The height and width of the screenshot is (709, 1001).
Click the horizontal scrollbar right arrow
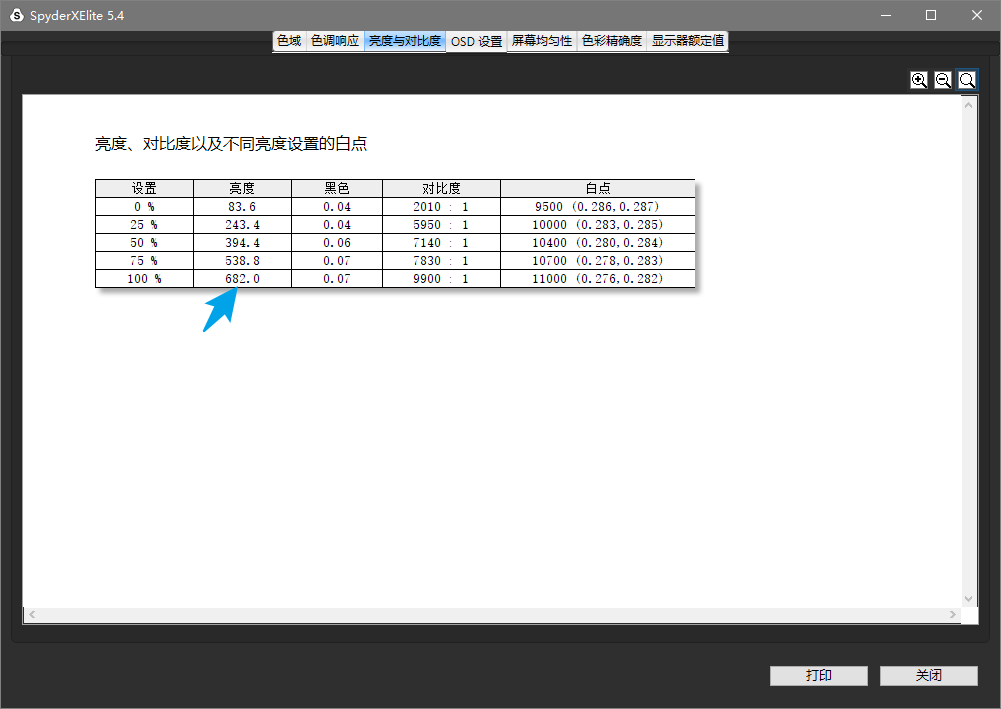pos(953,615)
